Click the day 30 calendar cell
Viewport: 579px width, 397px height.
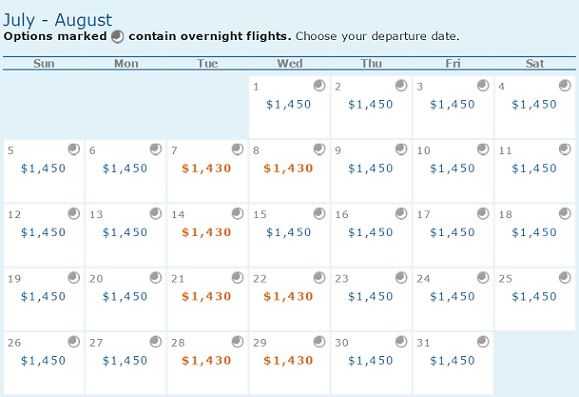(371, 363)
